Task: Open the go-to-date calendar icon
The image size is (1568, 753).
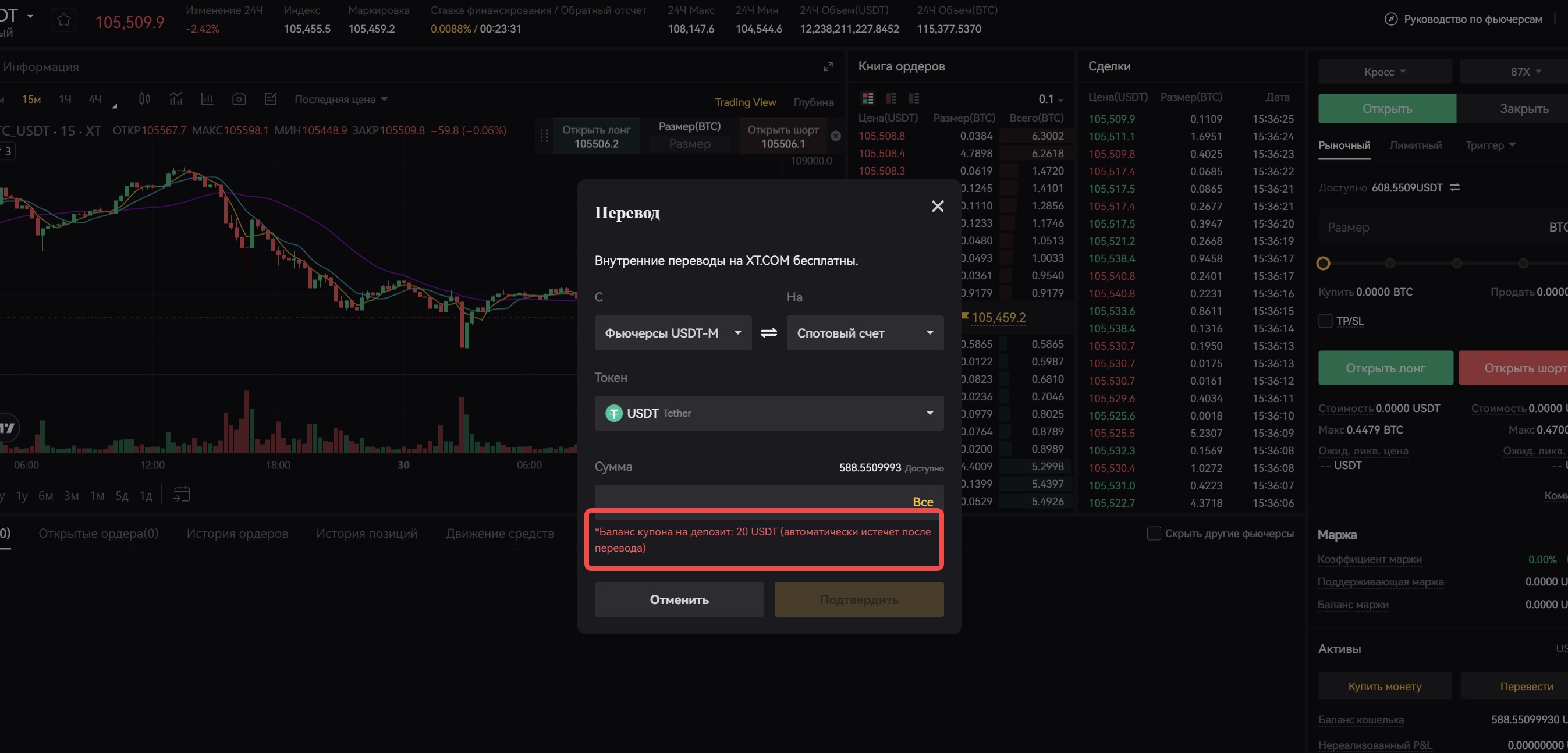Action: (182, 494)
